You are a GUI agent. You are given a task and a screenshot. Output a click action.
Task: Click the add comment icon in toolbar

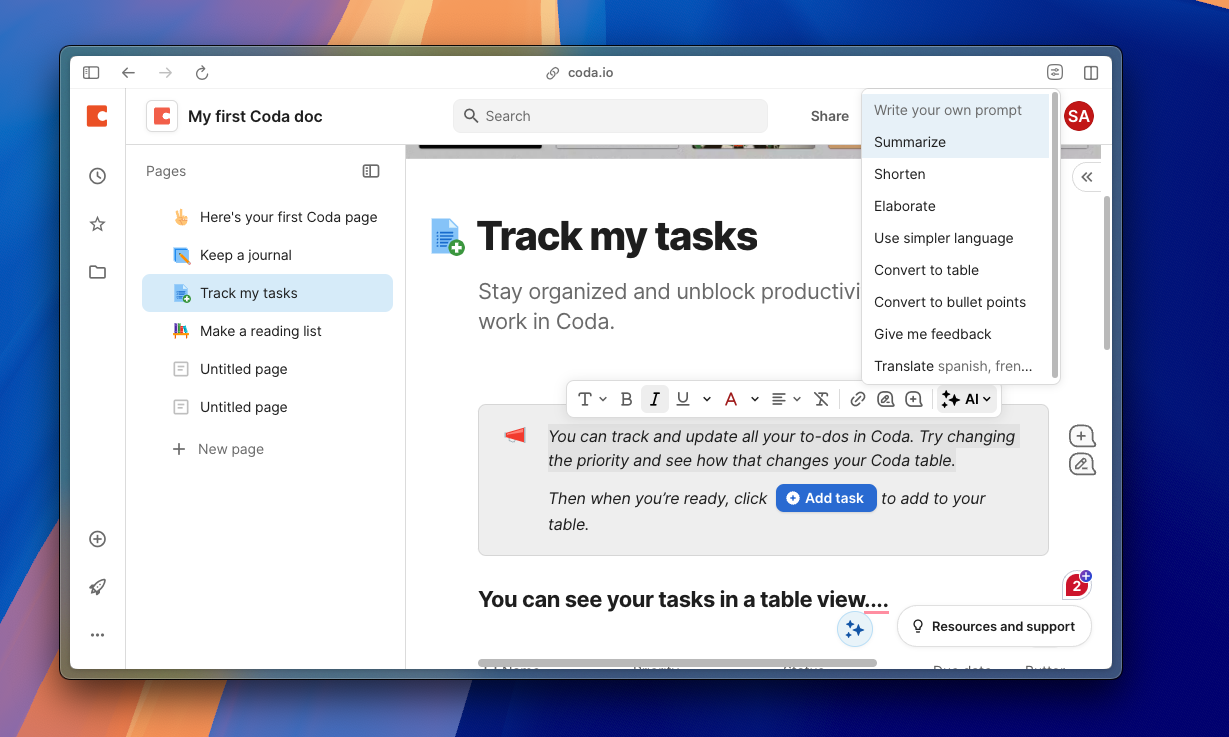point(913,399)
